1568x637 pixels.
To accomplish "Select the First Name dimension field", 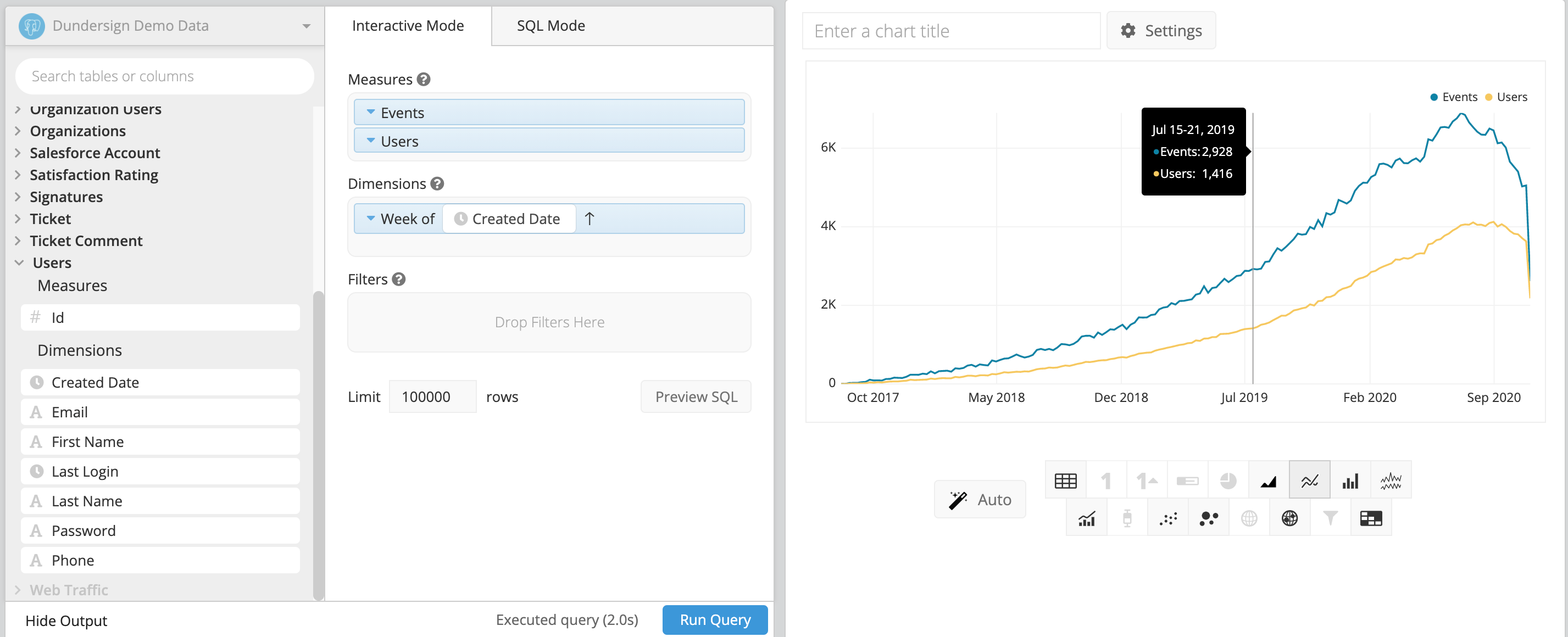I will 160,441.
